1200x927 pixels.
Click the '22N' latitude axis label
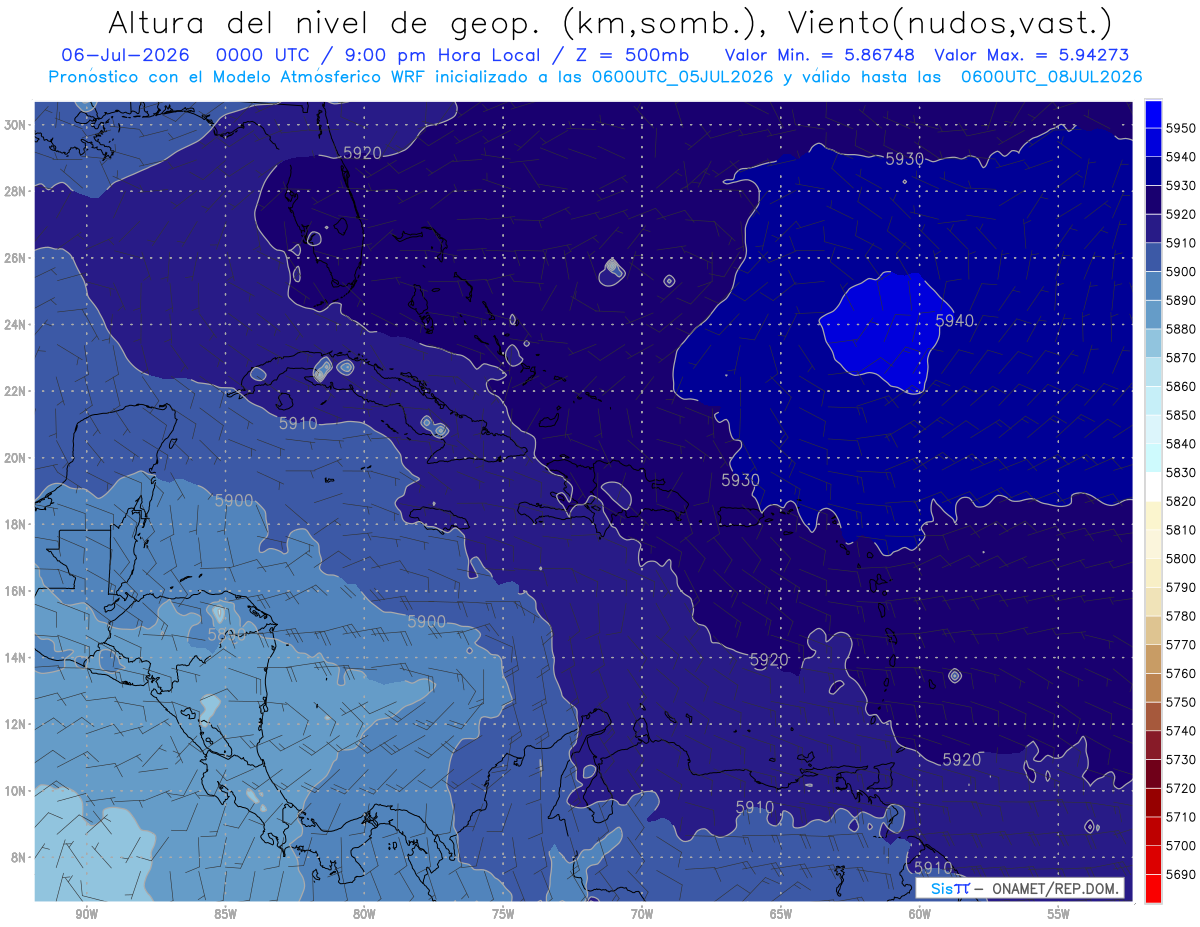coord(15,391)
